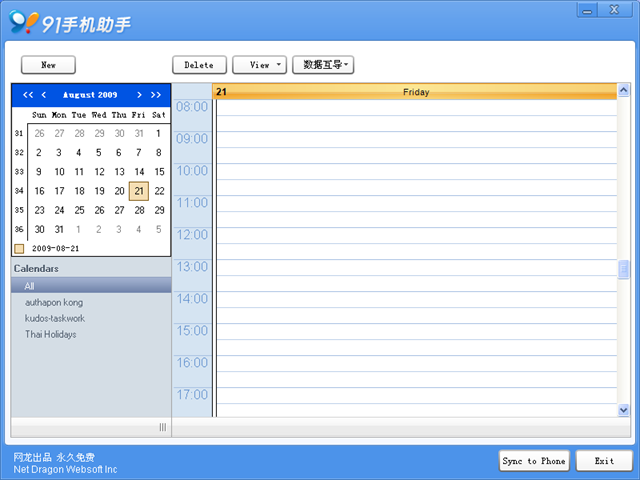Open the 数据互导 dropdown button
The height and width of the screenshot is (480, 640).
[x=323, y=65]
